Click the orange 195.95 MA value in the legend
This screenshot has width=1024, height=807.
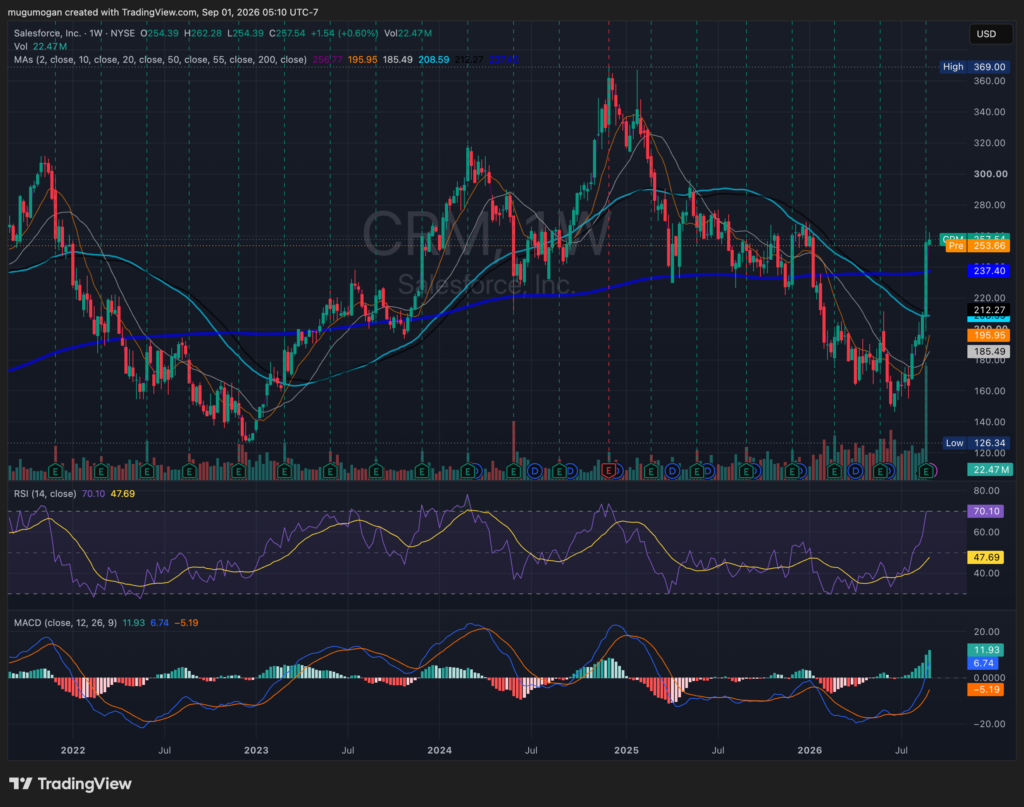(362, 59)
